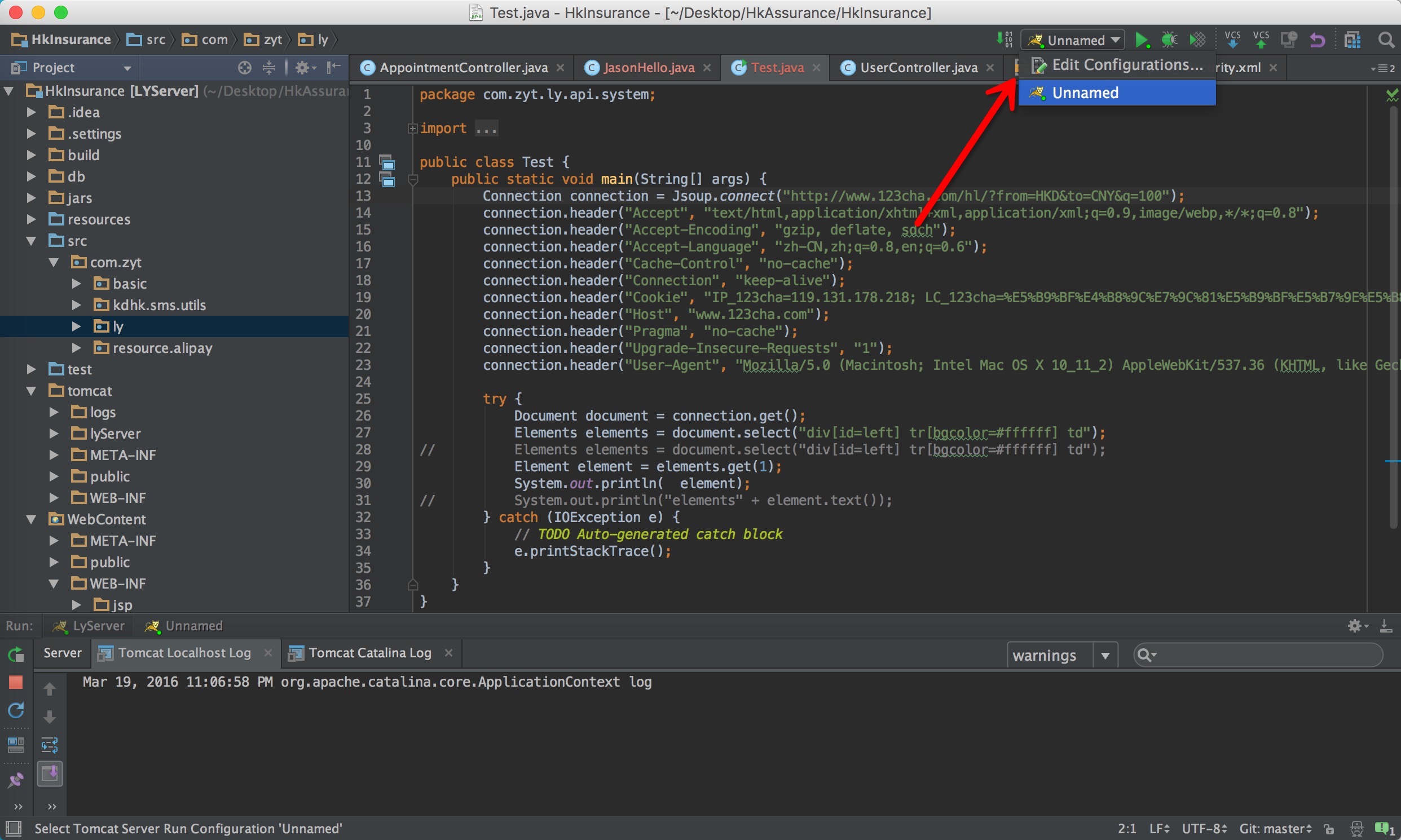1401x840 pixels.
Task: Pin the Run tab with purple pin
Action: point(16,781)
